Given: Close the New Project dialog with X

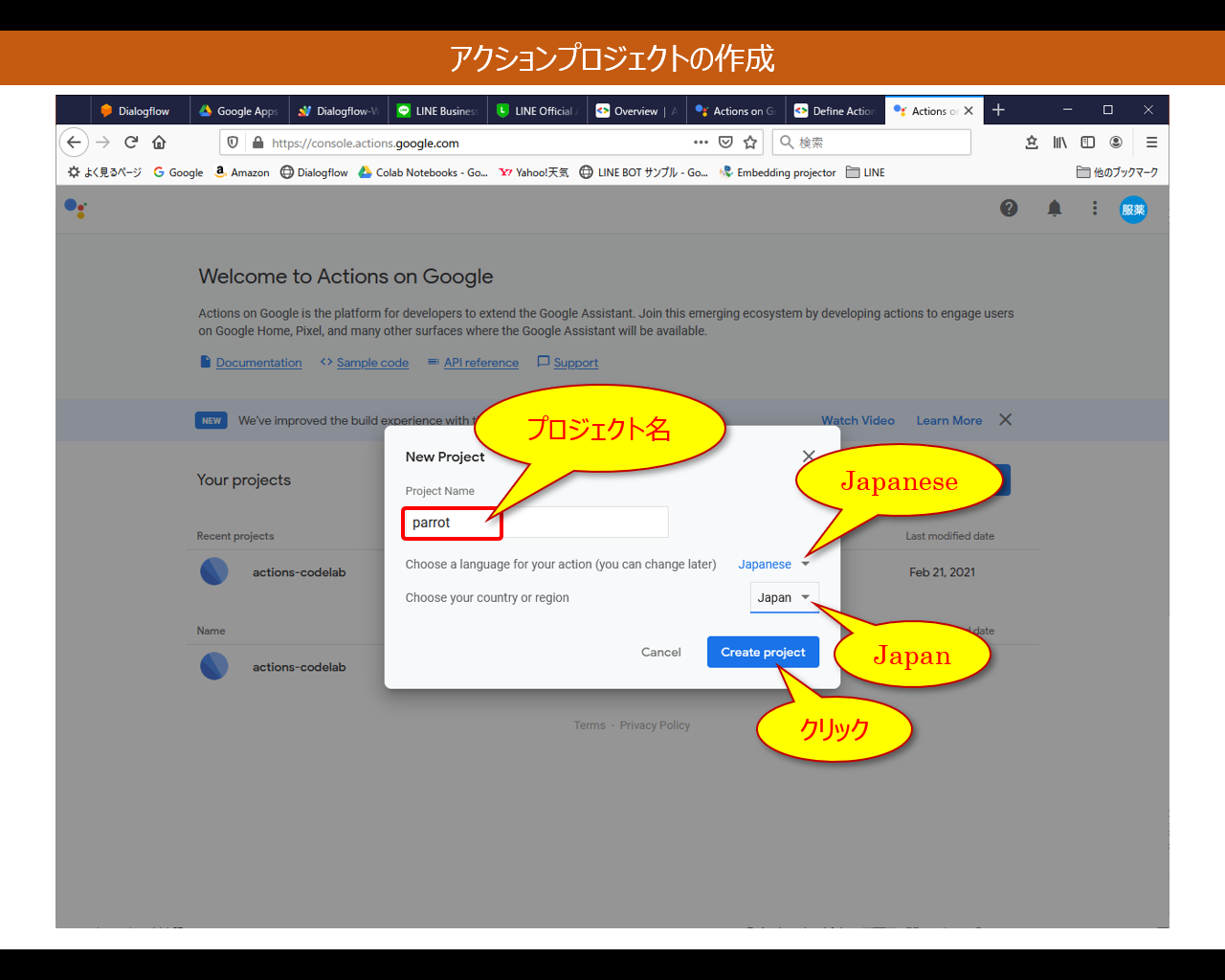Looking at the screenshot, I should pyautogui.click(x=809, y=457).
